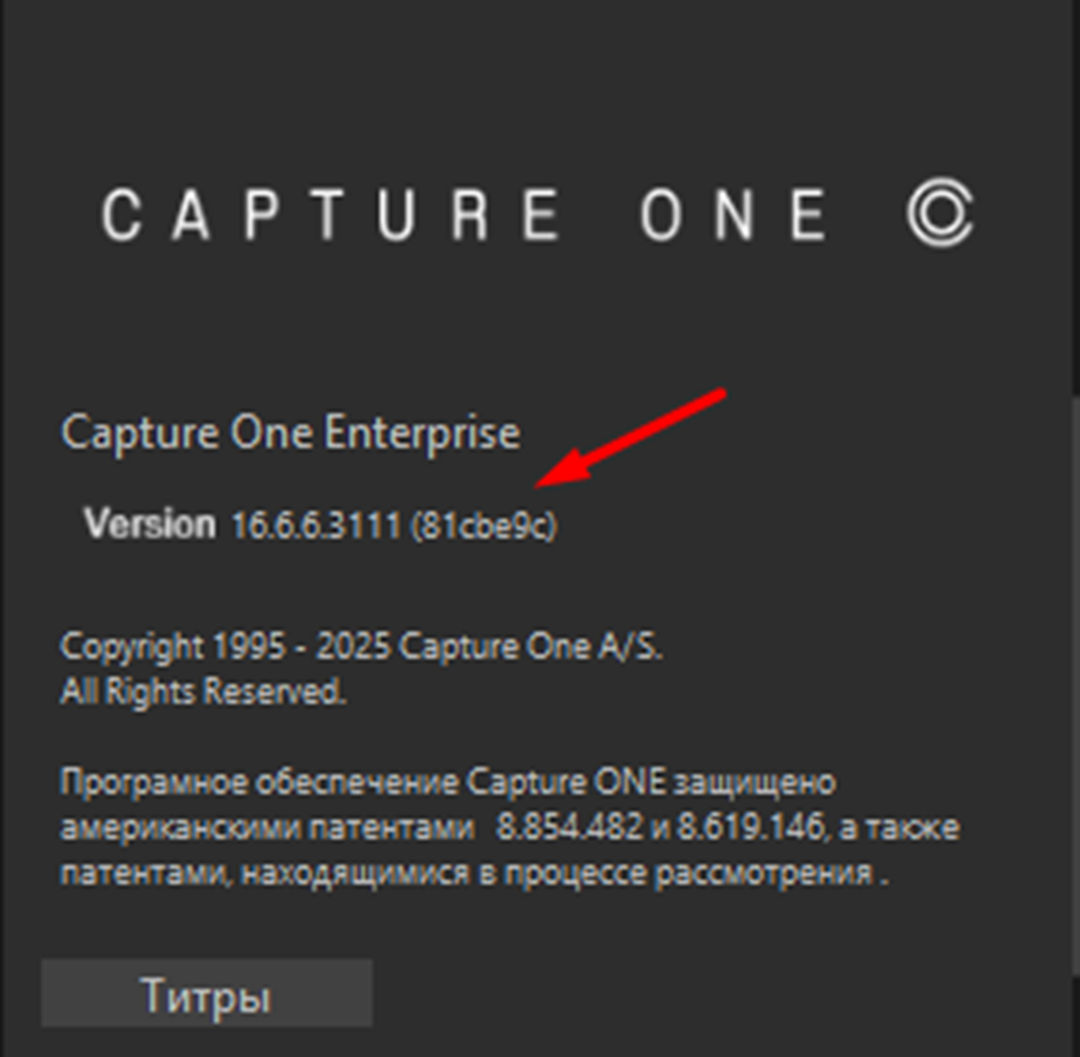The width and height of the screenshot is (1080, 1057).
Task: Click the phrase находящимися в процессе рассмотрения
Action: [x=558, y=873]
